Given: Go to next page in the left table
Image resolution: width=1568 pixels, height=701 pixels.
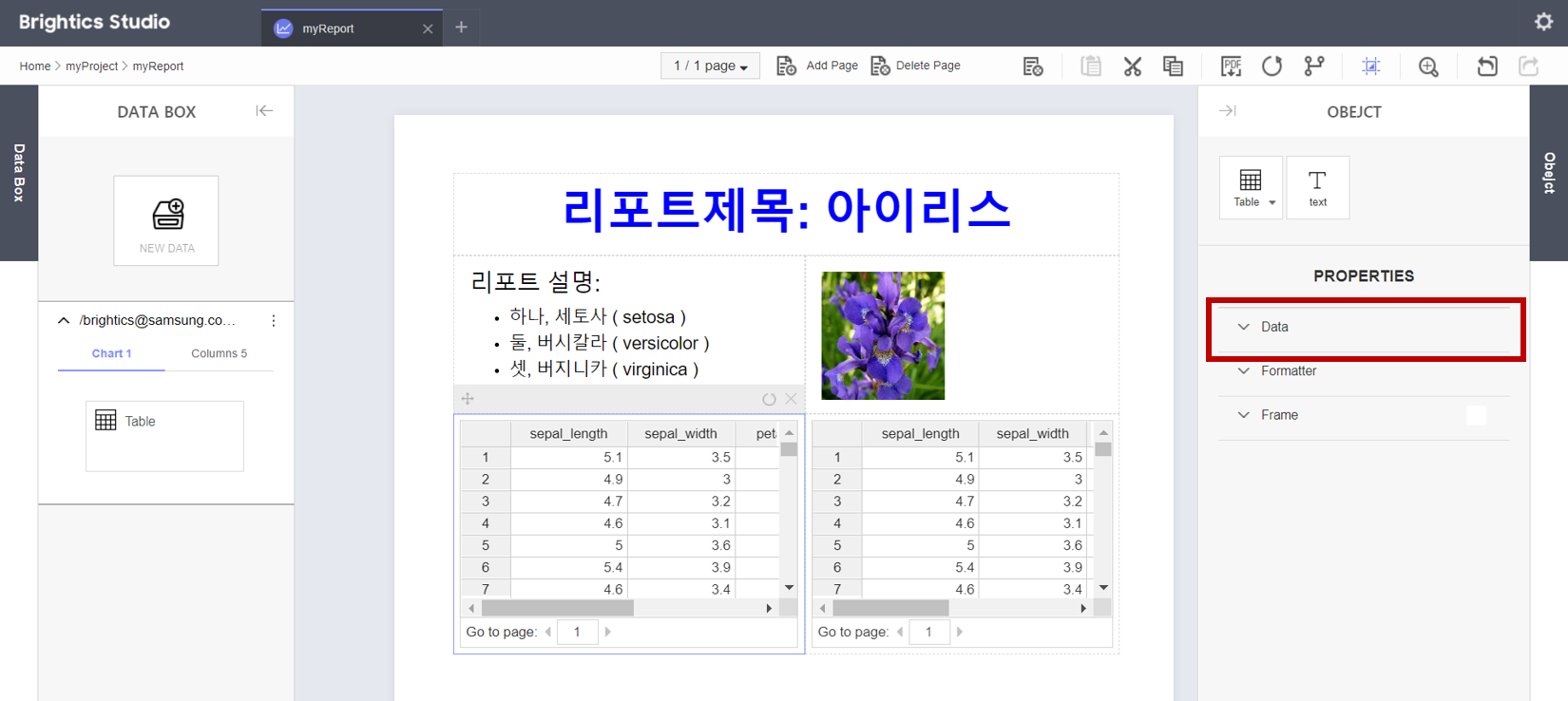Looking at the screenshot, I should click(608, 632).
